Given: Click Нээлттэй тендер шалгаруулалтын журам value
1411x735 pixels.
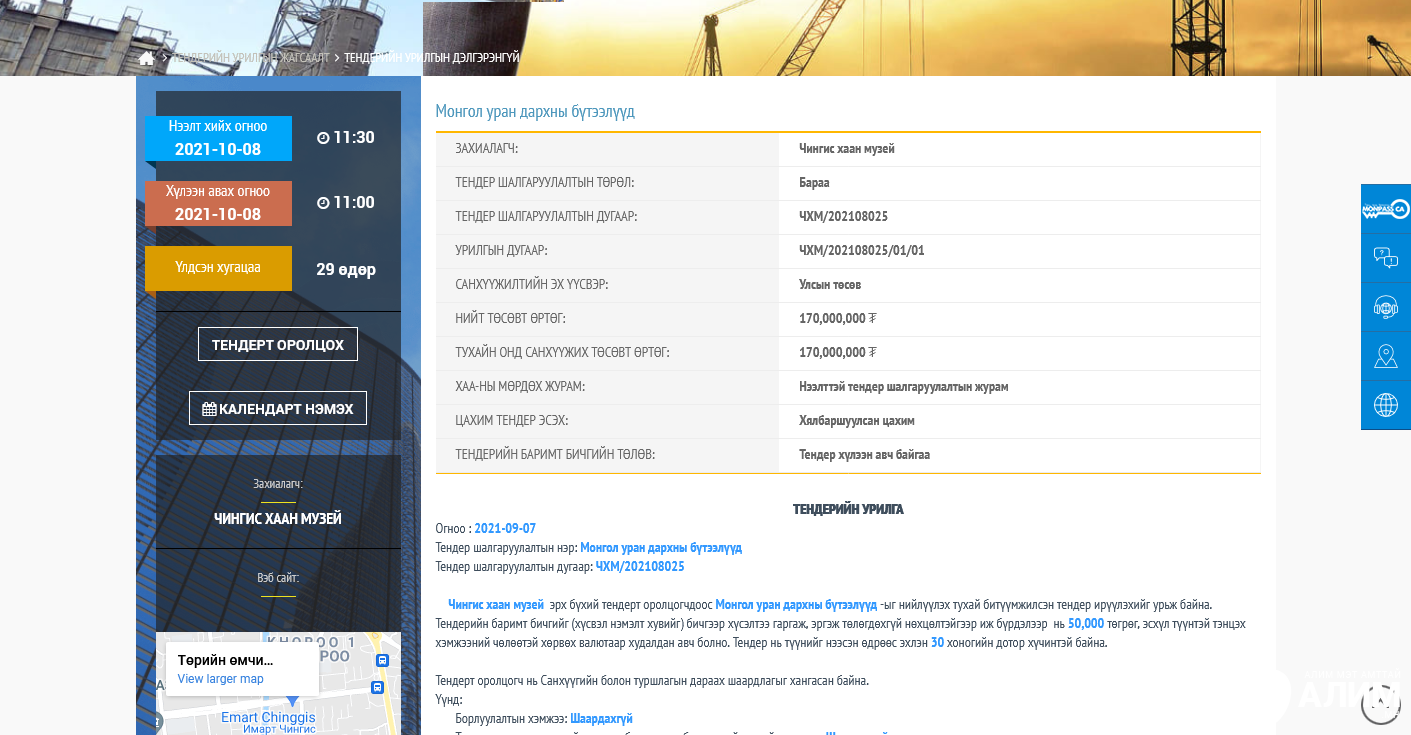Looking at the screenshot, I should pyautogui.click(x=904, y=387).
